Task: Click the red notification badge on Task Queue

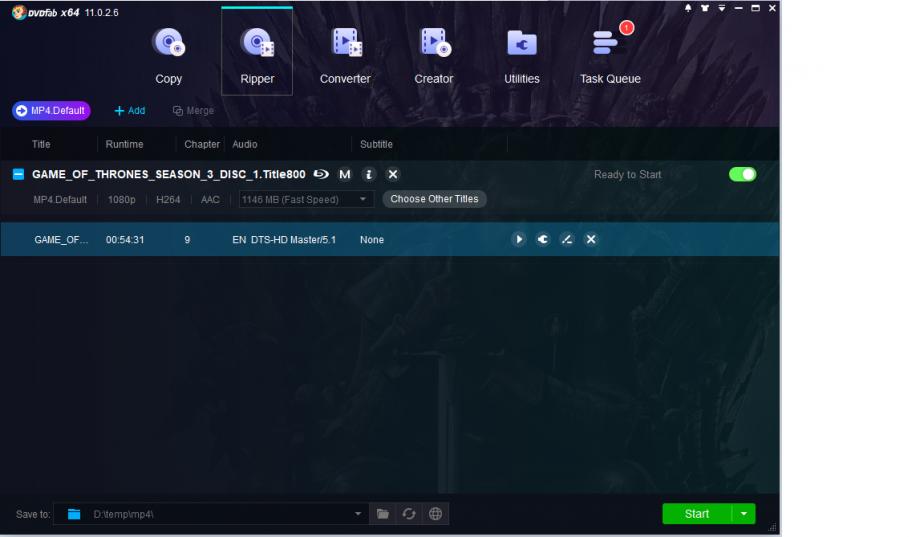Action: click(626, 28)
